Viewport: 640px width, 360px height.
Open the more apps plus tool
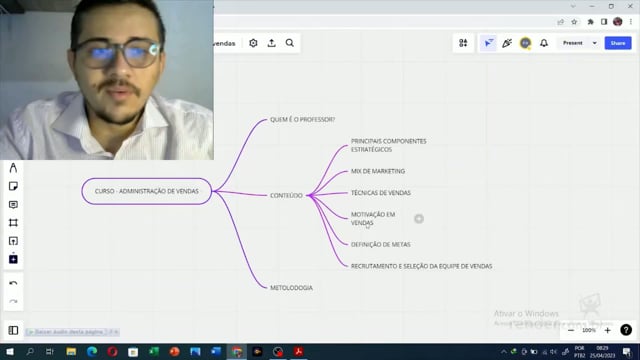coord(13,259)
